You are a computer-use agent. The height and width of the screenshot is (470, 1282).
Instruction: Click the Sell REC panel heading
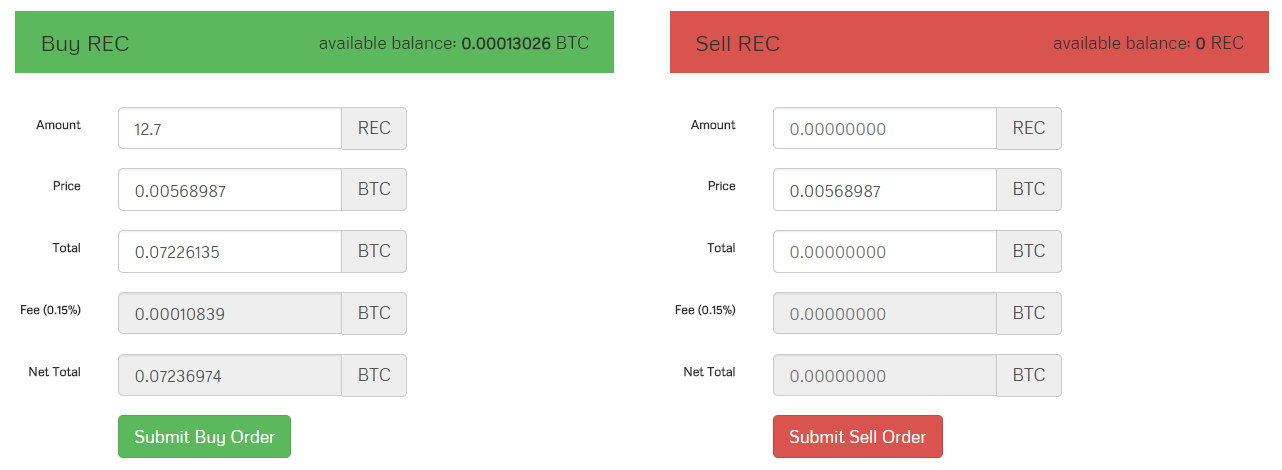737,44
